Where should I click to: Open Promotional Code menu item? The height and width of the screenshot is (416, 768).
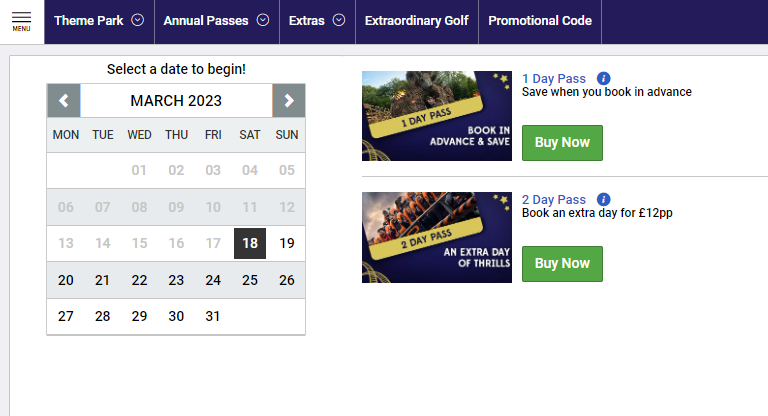540,21
